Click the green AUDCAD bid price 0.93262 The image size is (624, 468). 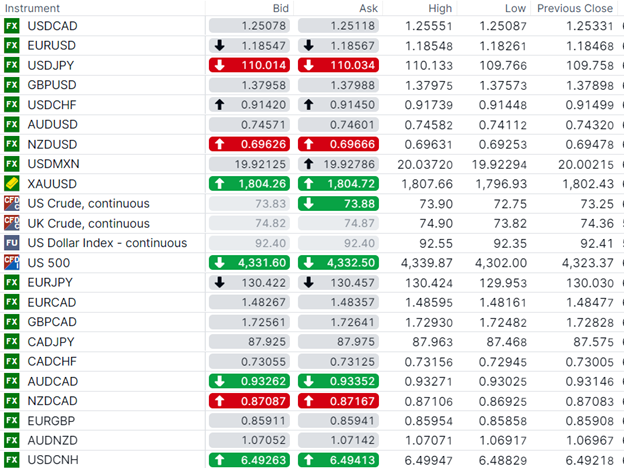[250, 381]
